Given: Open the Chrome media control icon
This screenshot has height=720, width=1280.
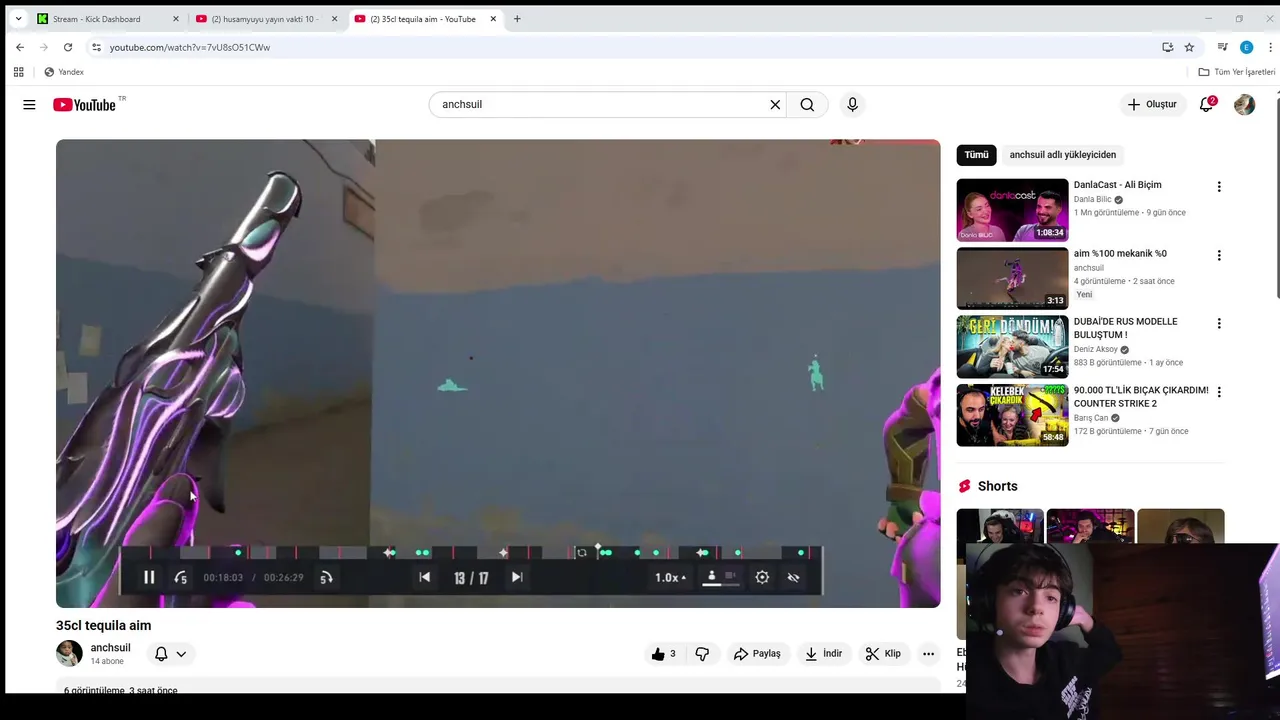Looking at the screenshot, I should click(1222, 47).
